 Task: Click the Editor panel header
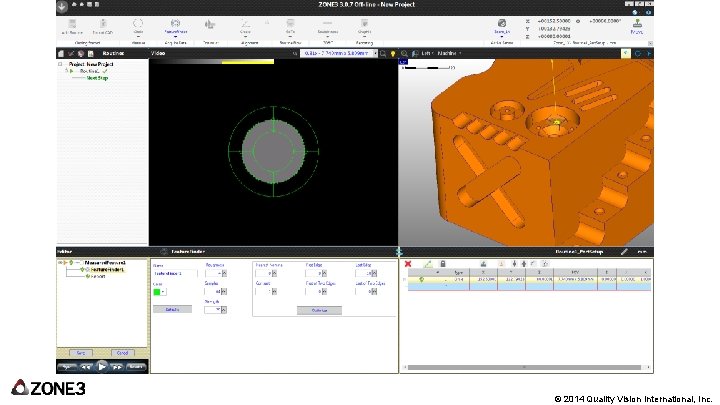tap(64, 252)
